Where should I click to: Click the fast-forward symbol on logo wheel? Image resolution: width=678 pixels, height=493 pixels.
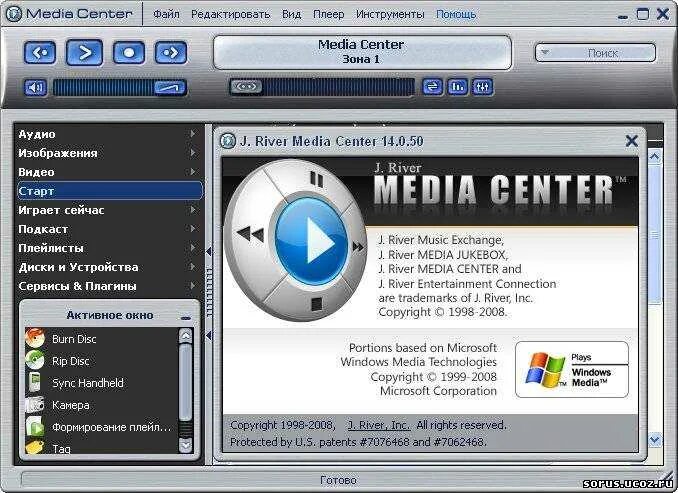(358, 247)
